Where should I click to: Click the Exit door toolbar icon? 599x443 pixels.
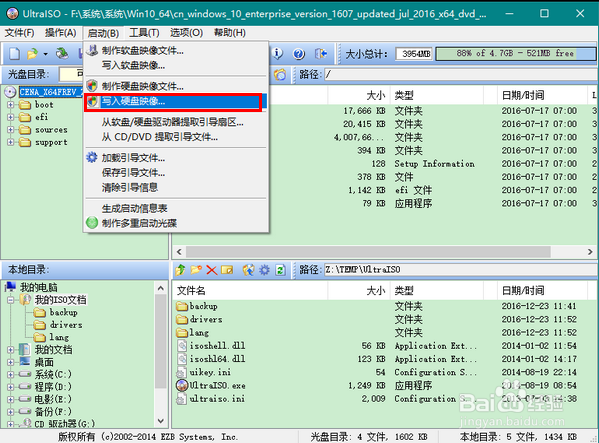(x=321, y=54)
